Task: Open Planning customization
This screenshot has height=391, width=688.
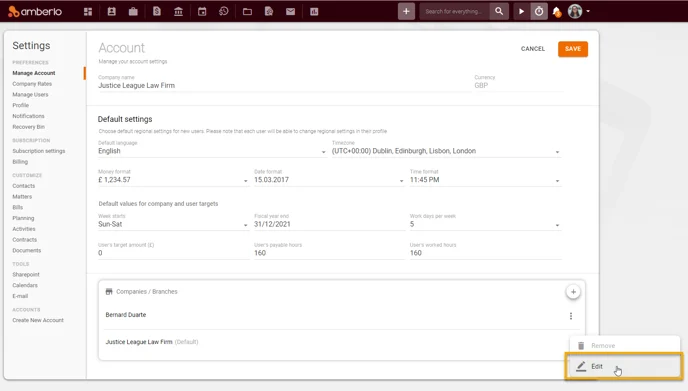Action: pos(23,218)
